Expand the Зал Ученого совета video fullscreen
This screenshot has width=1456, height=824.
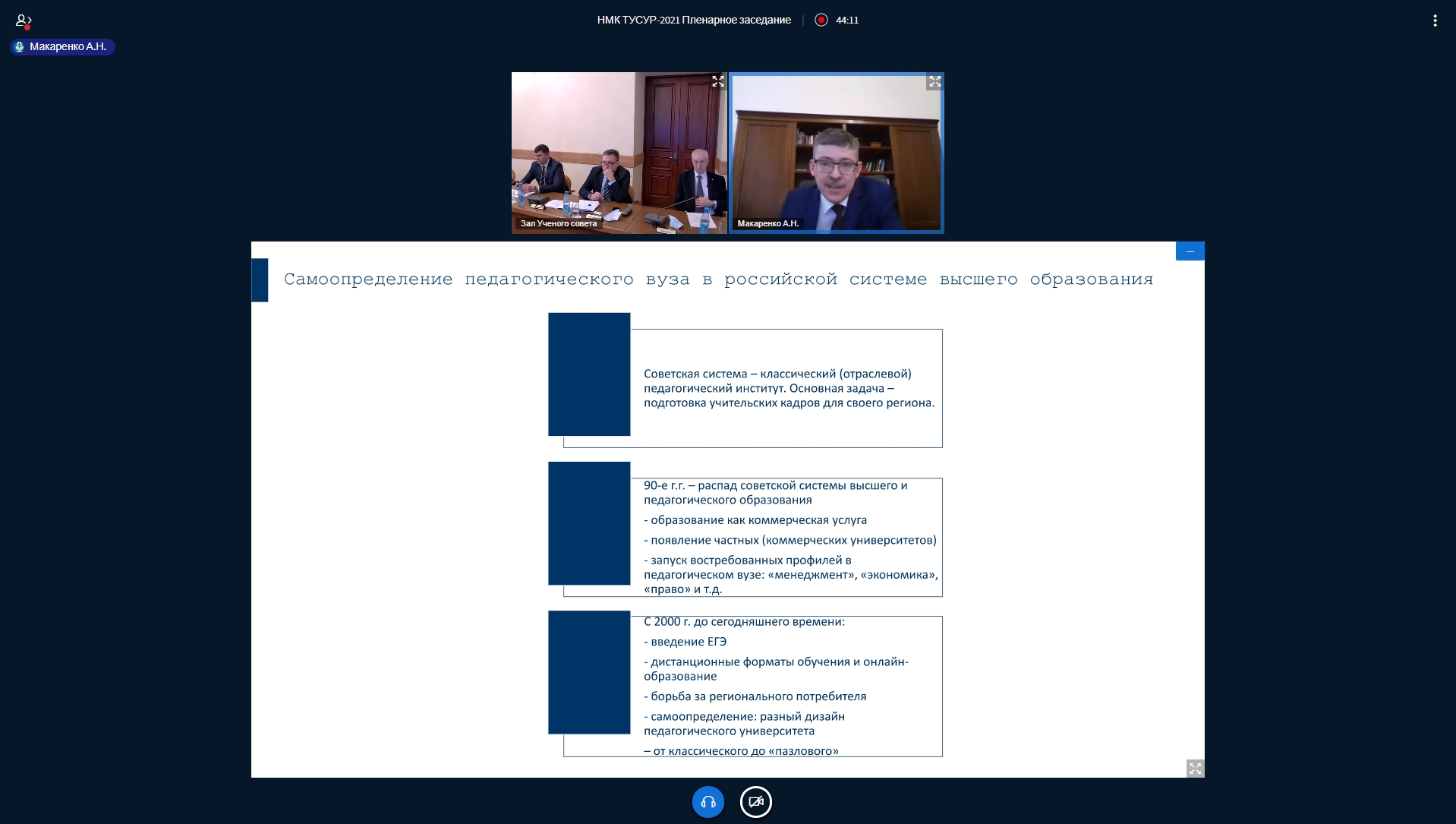click(x=717, y=81)
